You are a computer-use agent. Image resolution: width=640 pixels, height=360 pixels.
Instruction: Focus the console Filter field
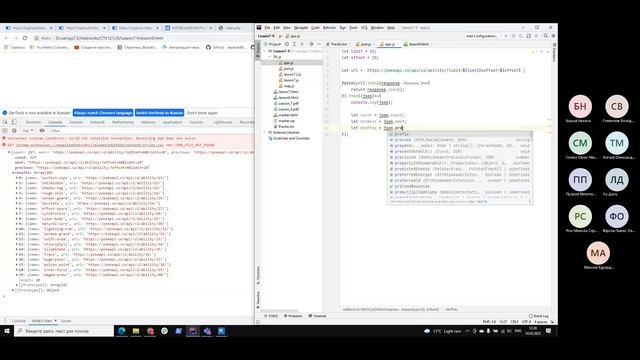(x=56, y=131)
